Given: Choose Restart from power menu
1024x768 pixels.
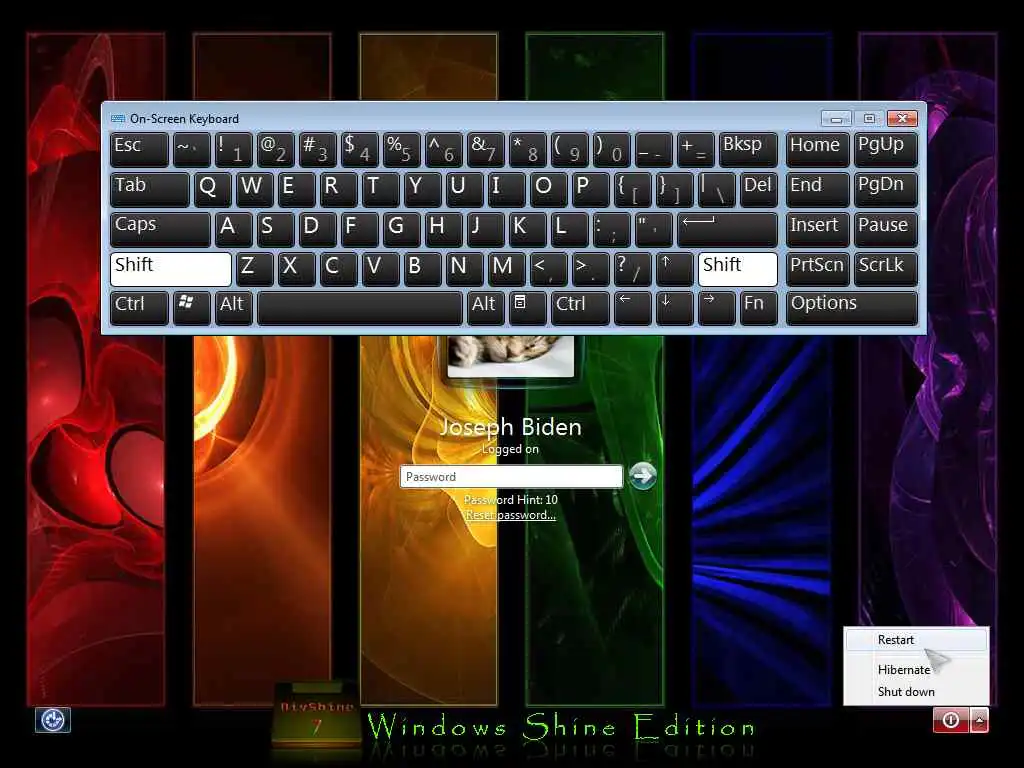Looking at the screenshot, I should coord(916,640).
